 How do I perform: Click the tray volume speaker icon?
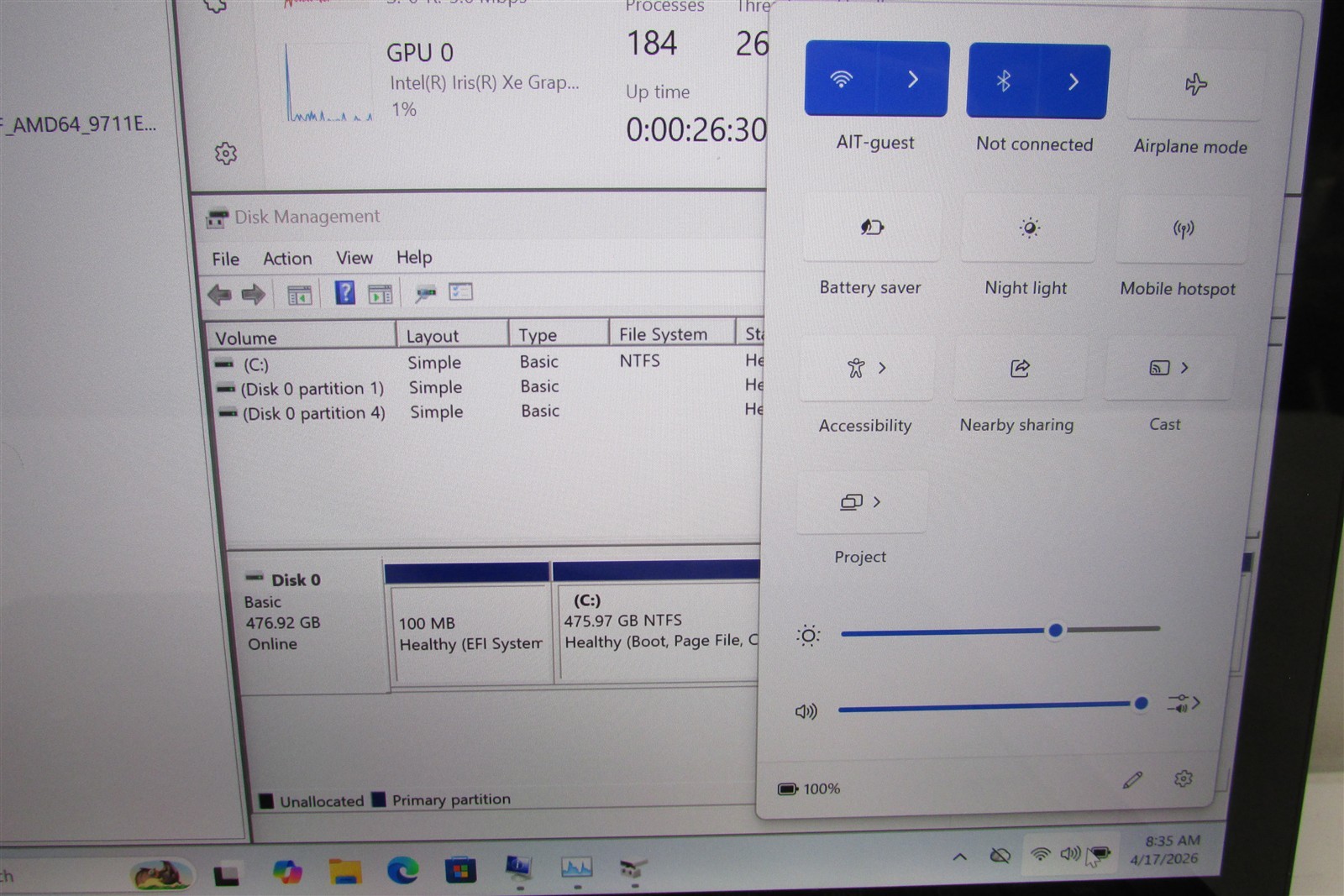click(x=1069, y=854)
